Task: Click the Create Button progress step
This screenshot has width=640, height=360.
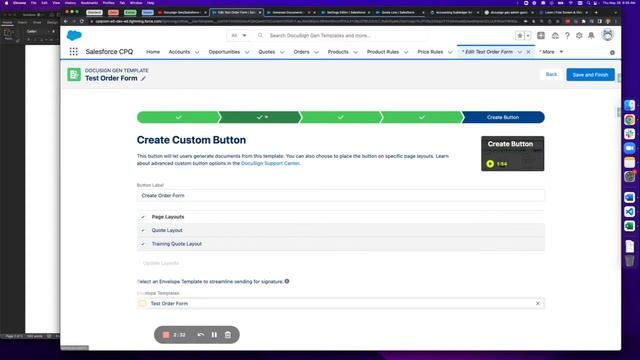Action: pos(503,117)
